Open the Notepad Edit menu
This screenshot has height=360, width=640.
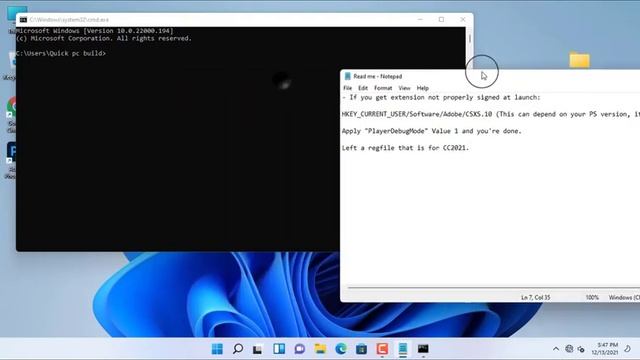click(x=363, y=88)
